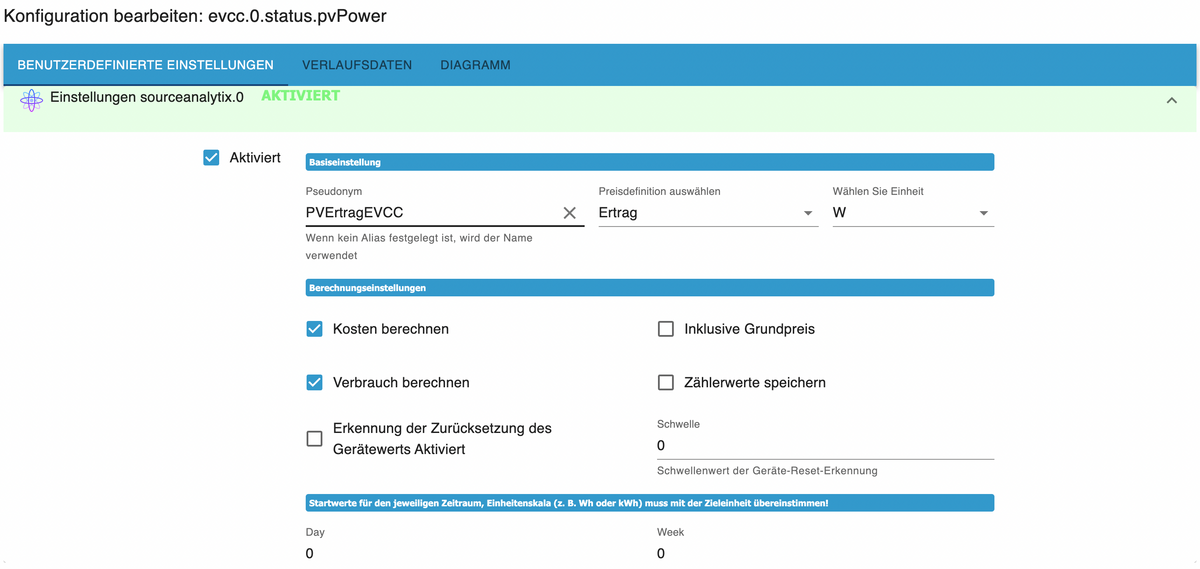Switch to the Diagramm tab

click(x=475, y=65)
